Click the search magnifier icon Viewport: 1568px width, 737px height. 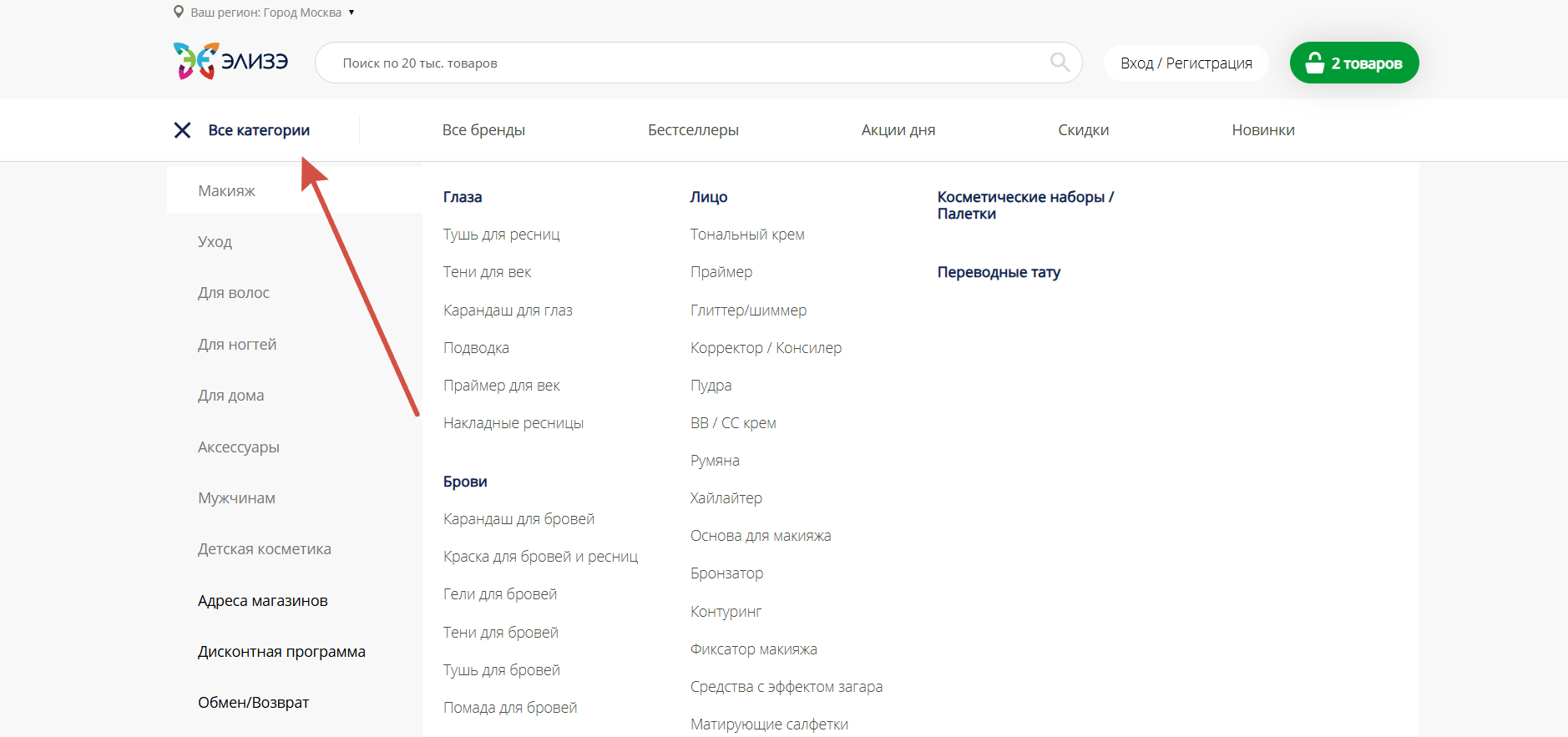1060,63
